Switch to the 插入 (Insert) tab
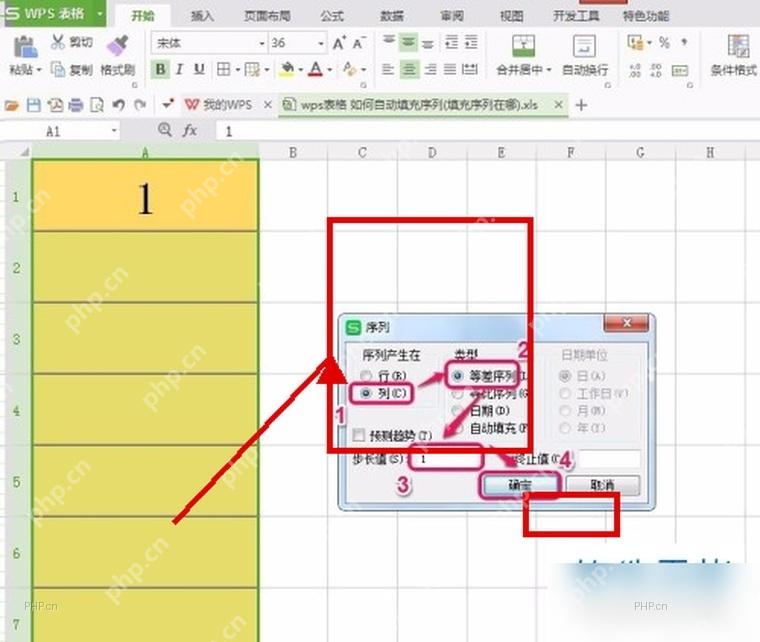Screen dimensions: 760x642 tap(202, 16)
